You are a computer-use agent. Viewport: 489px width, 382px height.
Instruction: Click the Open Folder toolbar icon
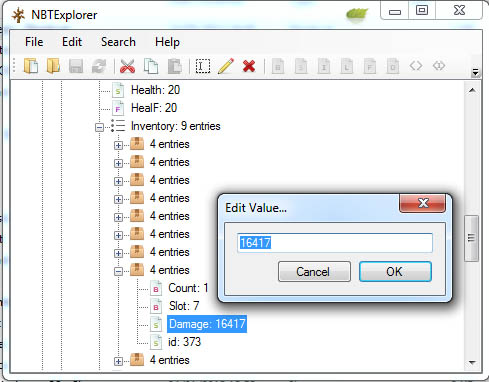53,66
